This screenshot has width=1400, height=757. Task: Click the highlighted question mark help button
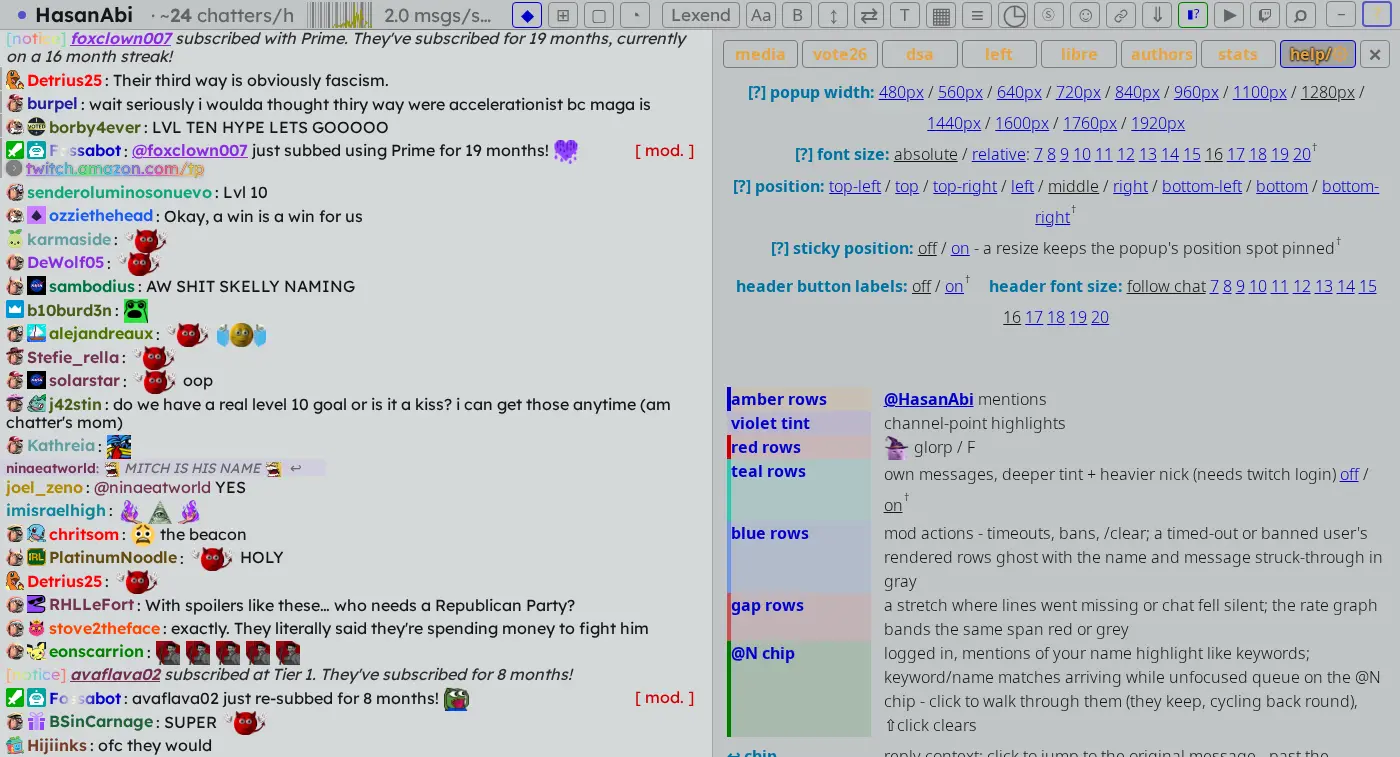(x=1377, y=15)
